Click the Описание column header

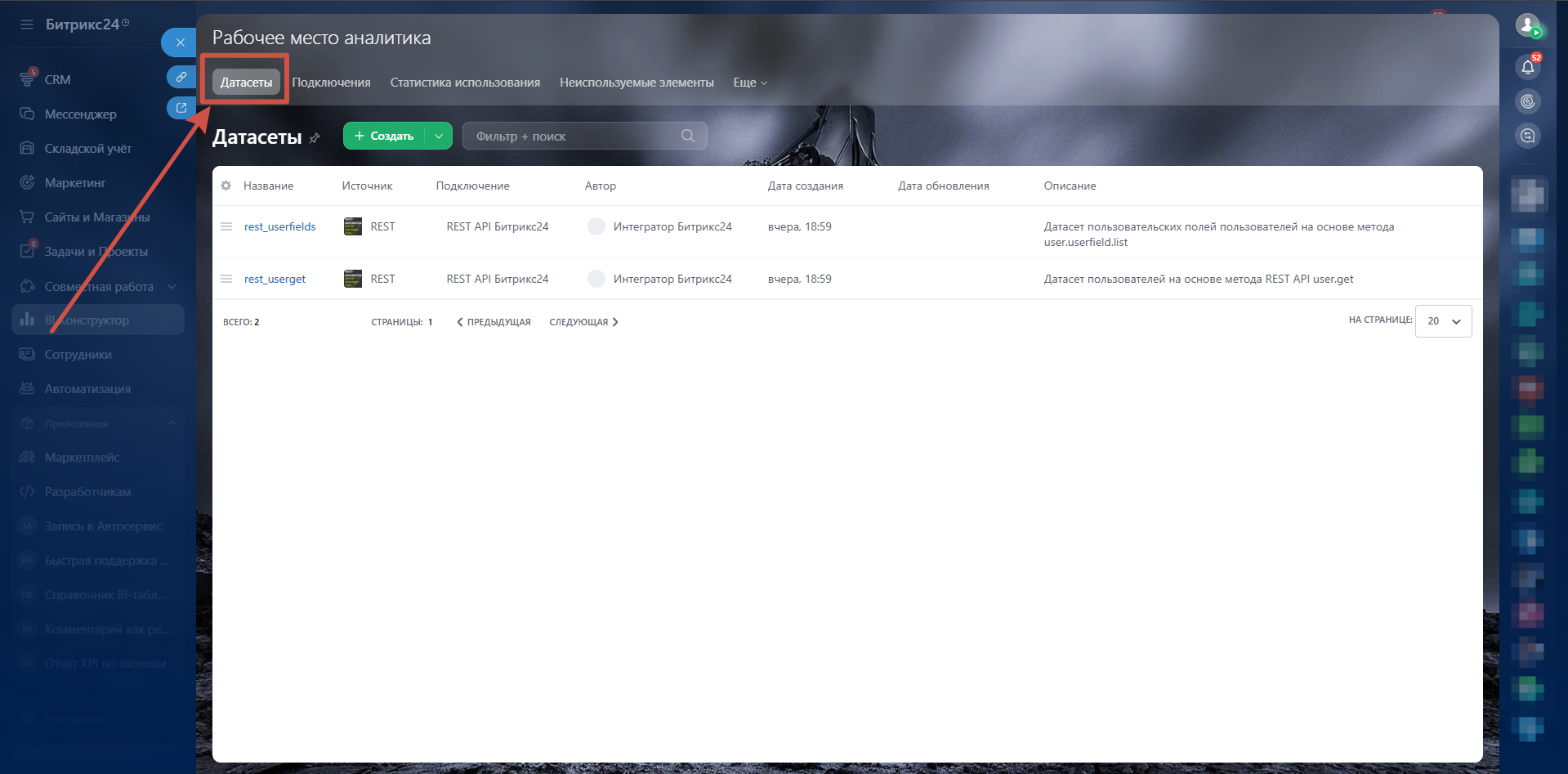point(1070,186)
